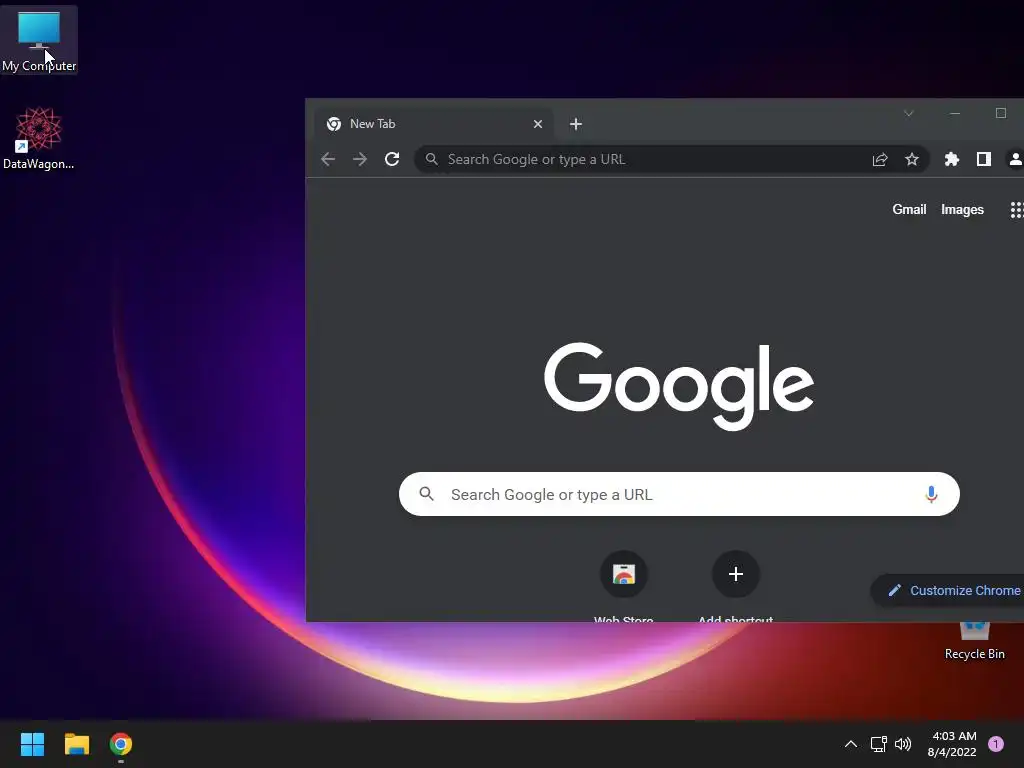Screen dimensions: 1024x768
Task: Click Customize Chrome button
Action: (948, 590)
